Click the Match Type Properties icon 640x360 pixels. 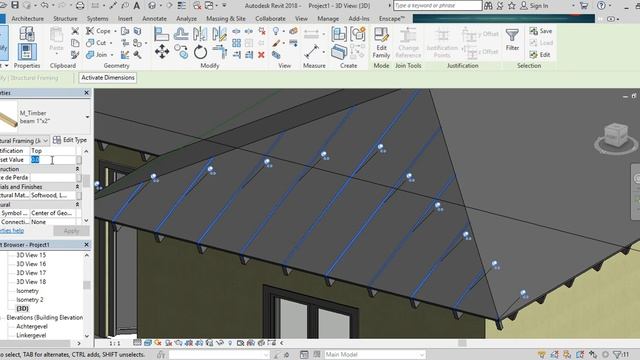[x=75, y=55]
